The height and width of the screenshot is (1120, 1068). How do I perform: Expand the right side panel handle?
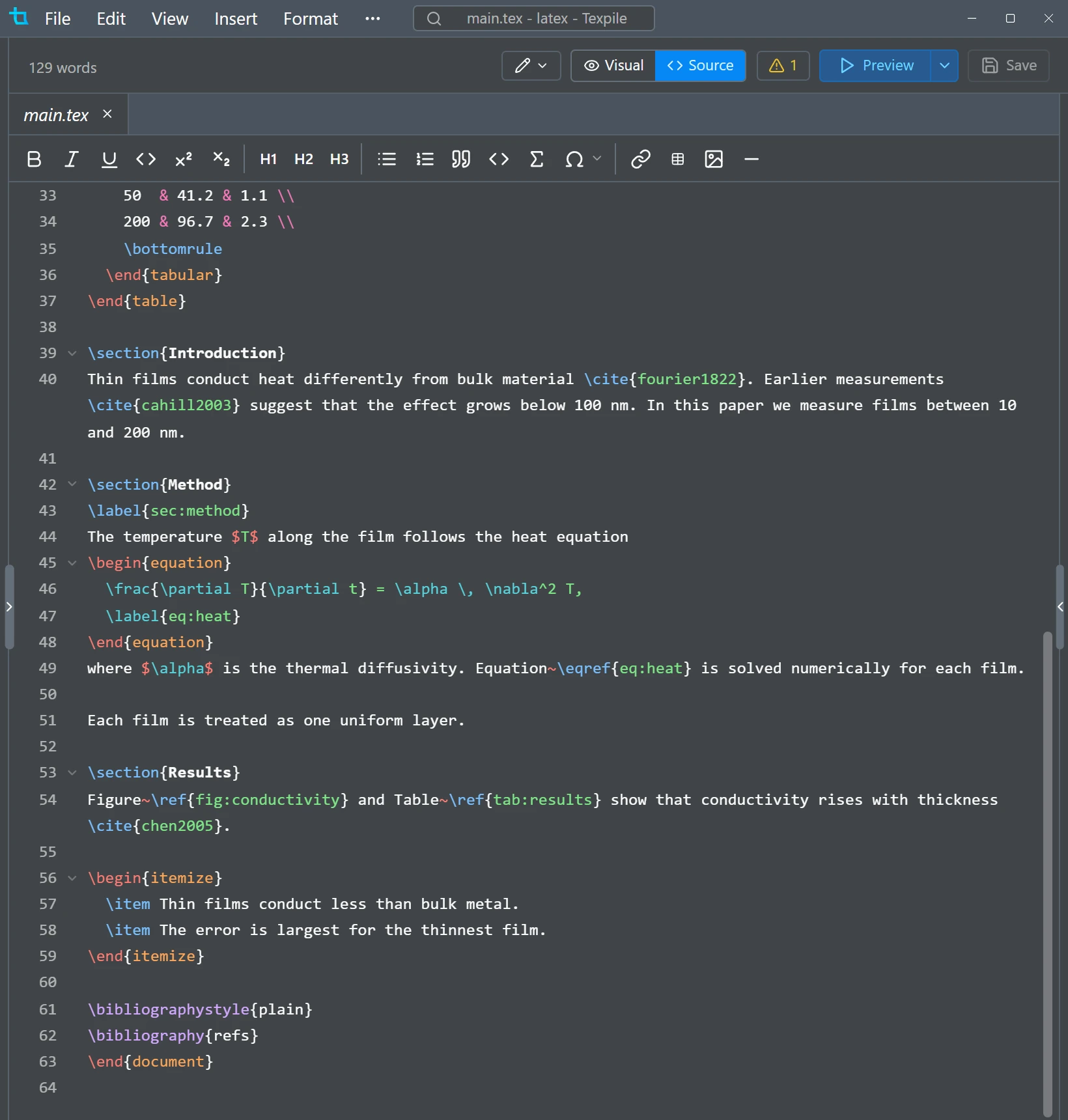point(1060,607)
